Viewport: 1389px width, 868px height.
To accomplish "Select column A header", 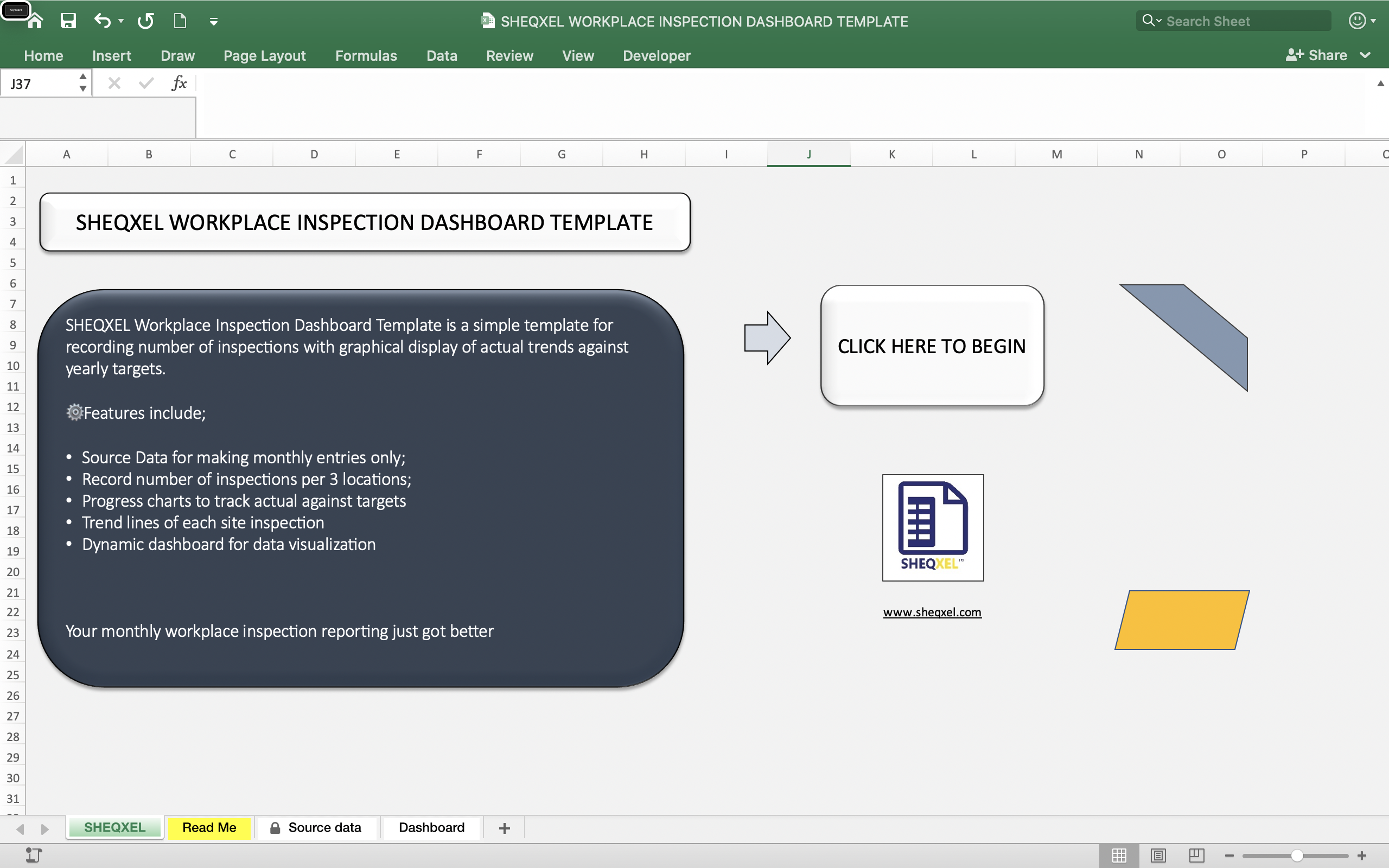I will 67,154.
